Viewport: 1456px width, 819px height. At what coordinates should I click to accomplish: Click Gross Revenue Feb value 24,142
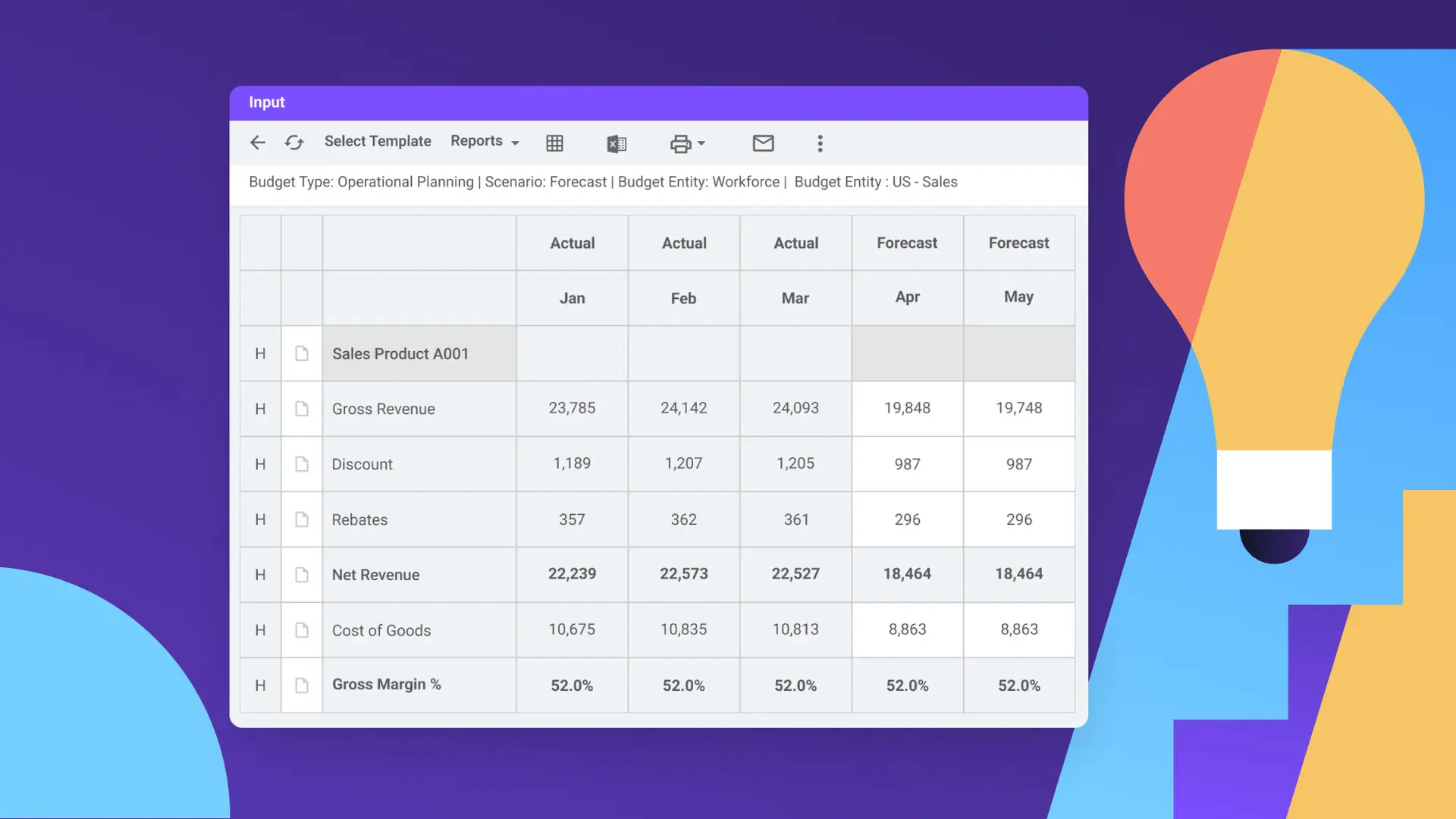pyautogui.click(x=683, y=408)
